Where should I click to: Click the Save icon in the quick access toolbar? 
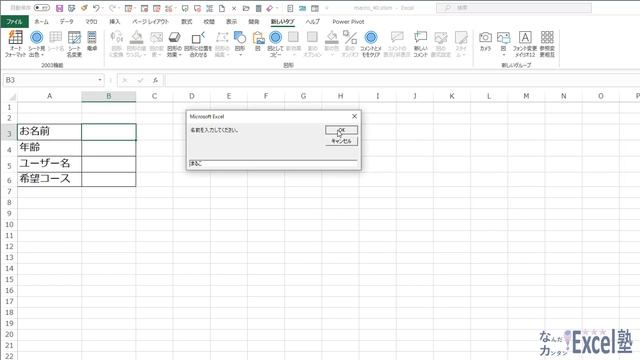[x=59, y=8]
